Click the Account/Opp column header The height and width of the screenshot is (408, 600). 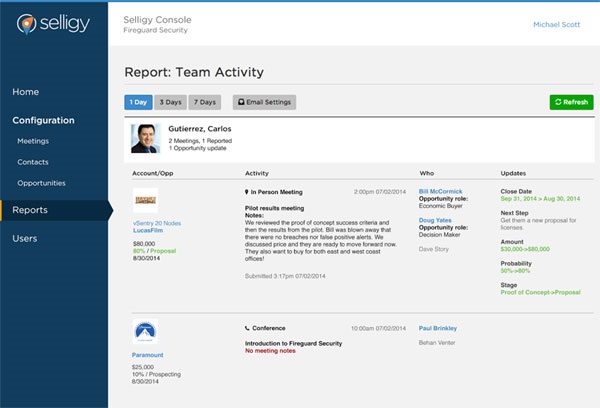click(x=153, y=173)
